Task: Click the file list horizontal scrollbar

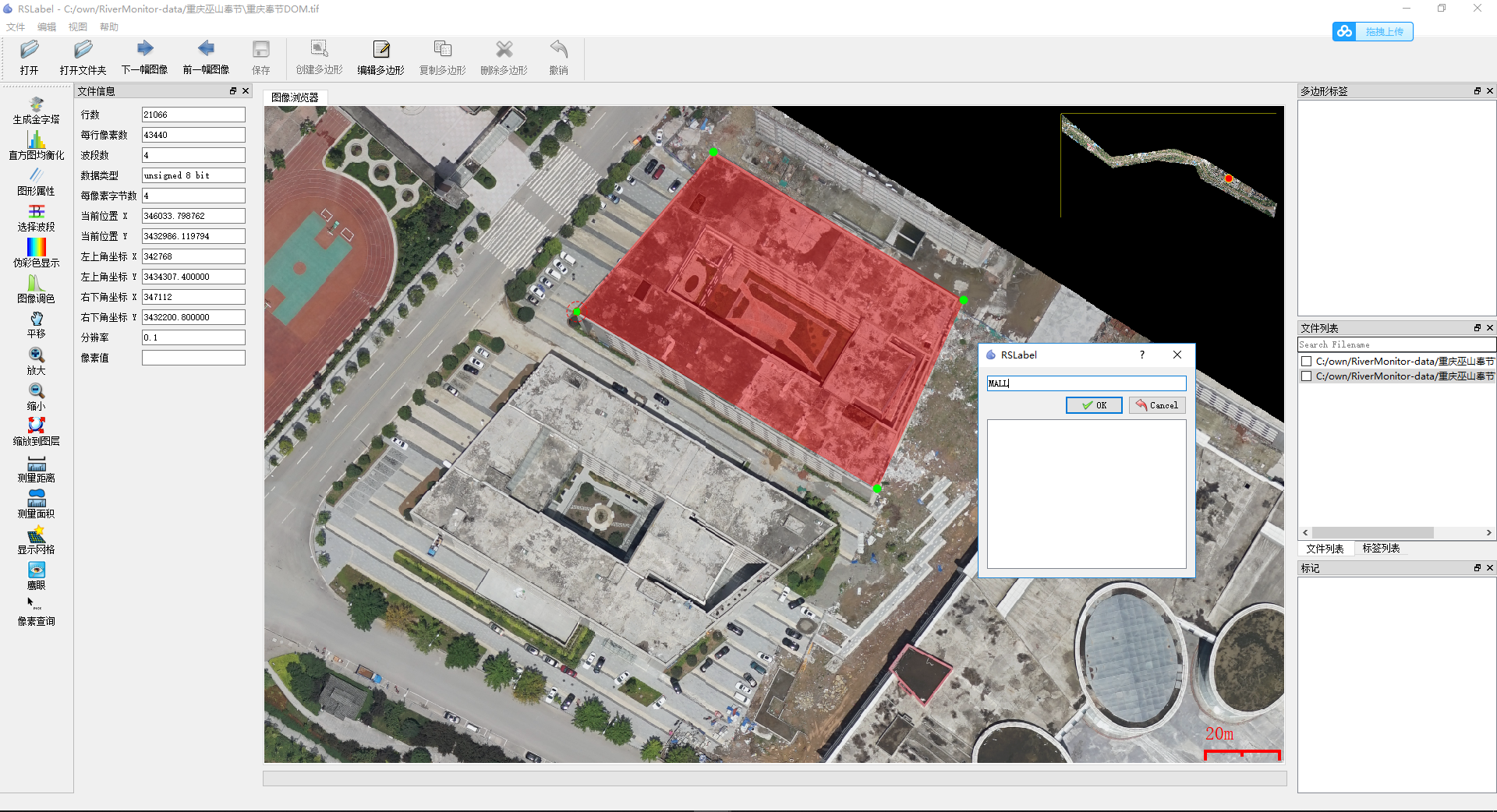Action: coord(1373,533)
